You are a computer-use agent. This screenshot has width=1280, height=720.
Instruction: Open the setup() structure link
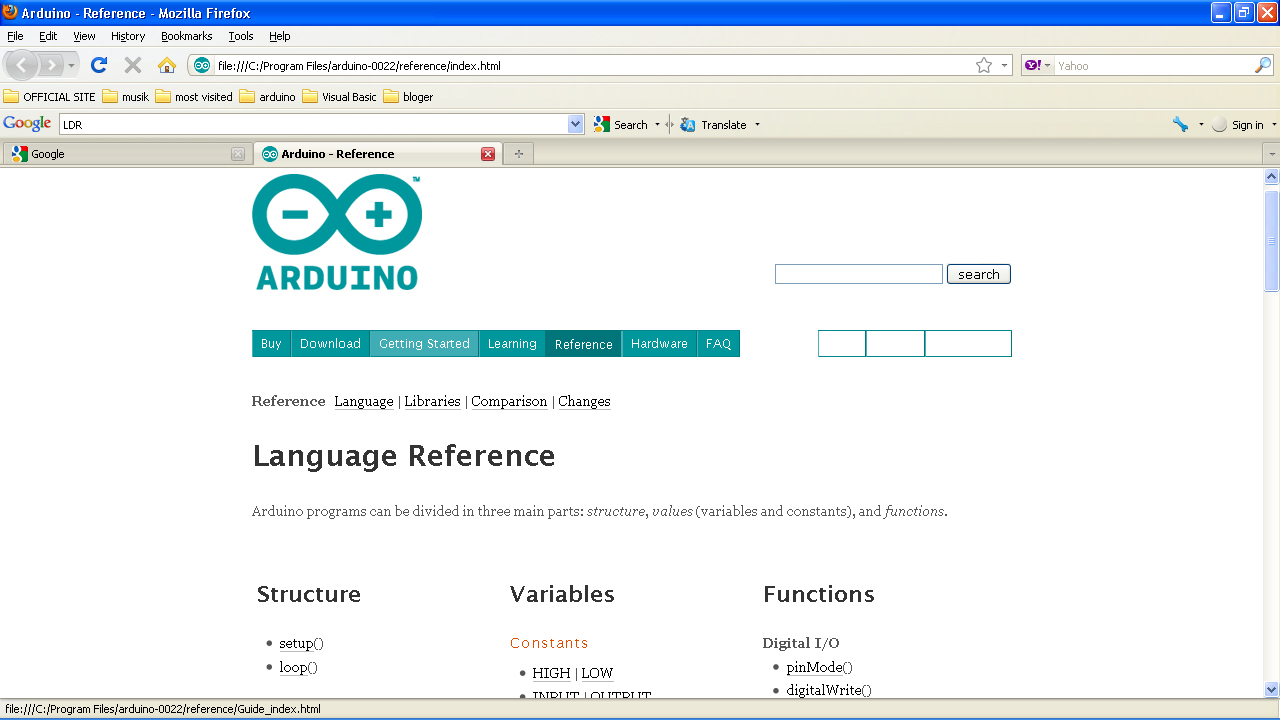(x=301, y=643)
